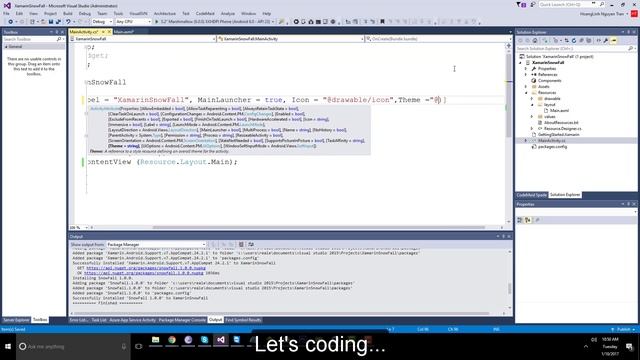The height and width of the screenshot is (360, 640).
Task: Select Main.axml in Solution Explorer
Action: pos(559,111)
